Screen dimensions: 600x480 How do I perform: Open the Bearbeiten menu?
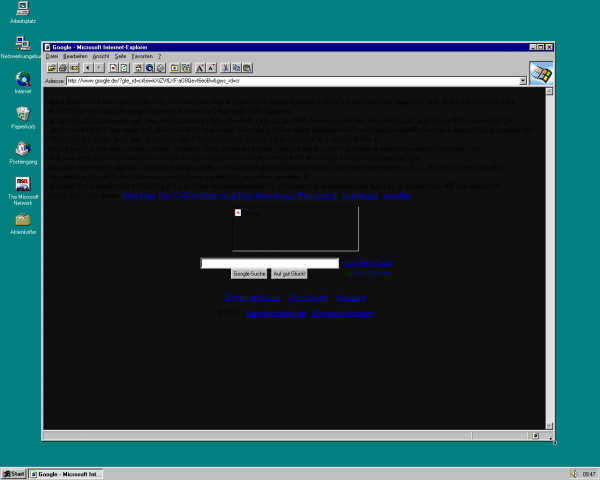pyautogui.click(x=75, y=56)
